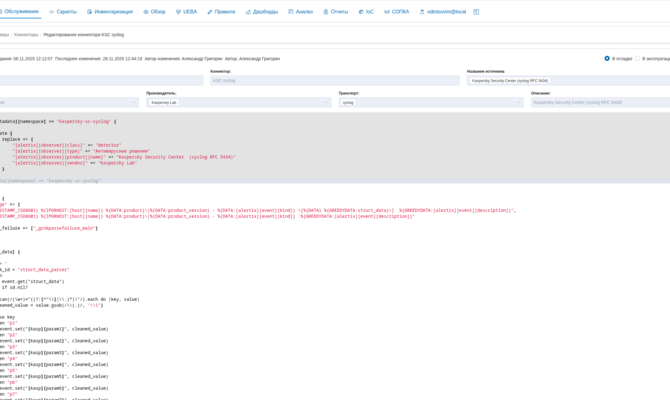
Task: Click the chart icon beside Дашборды
Action: tap(248, 12)
